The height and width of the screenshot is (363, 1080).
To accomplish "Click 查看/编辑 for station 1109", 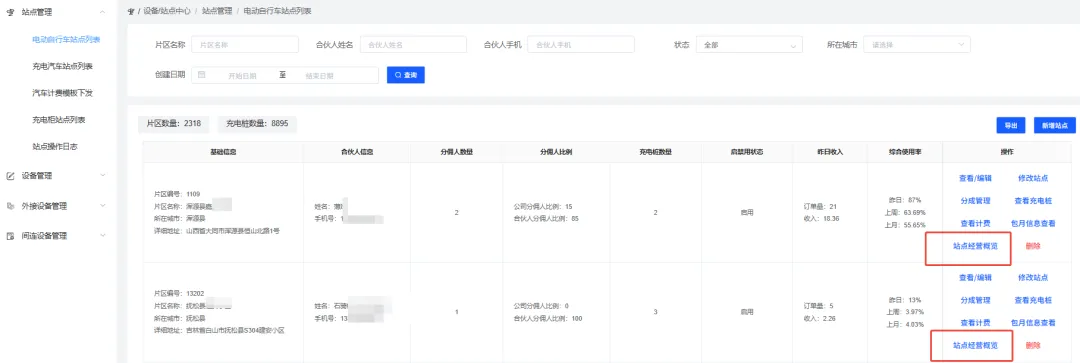I will click(975, 178).
